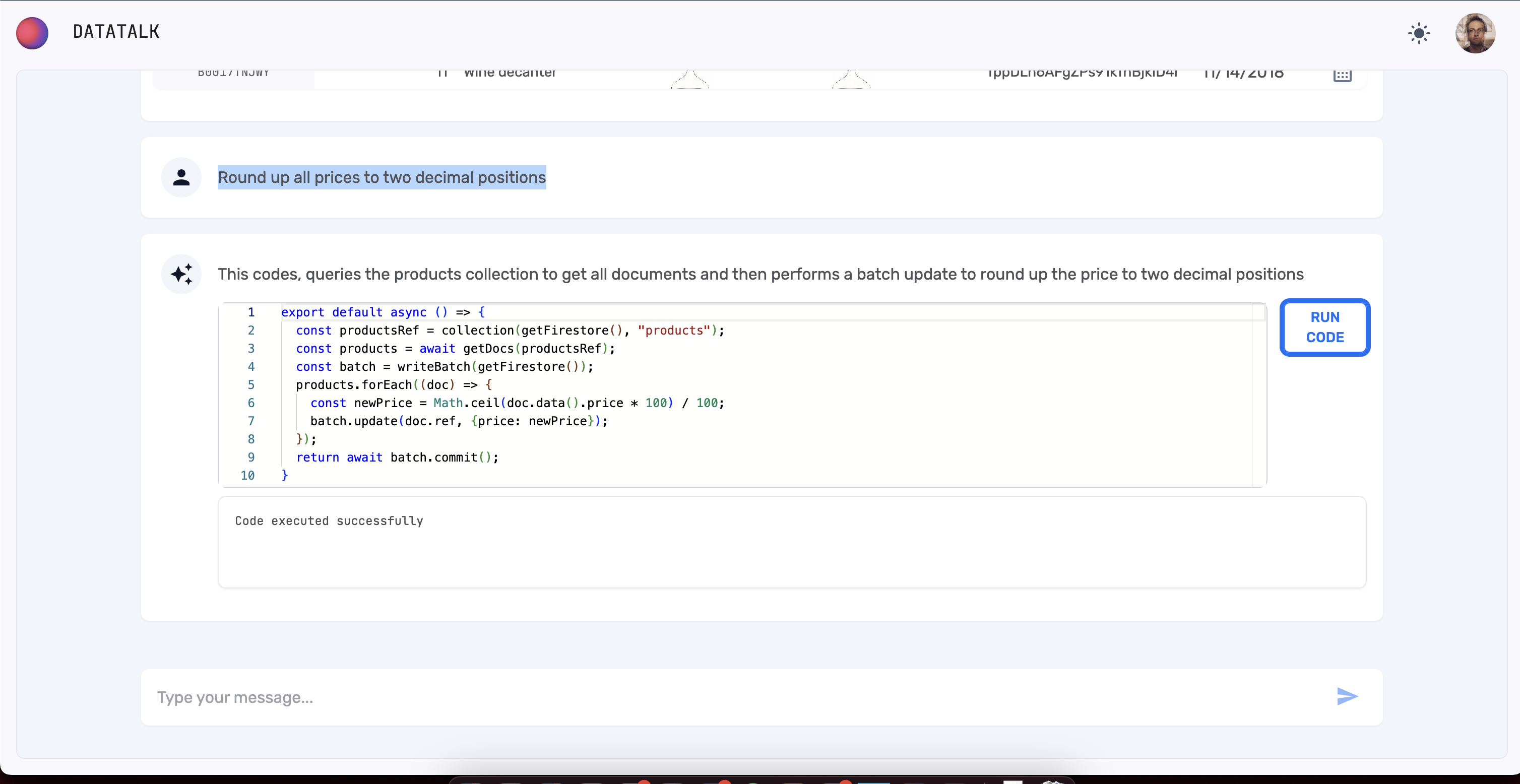
Task: Click the code editor's right scrollbar strip
Action: 1258,395
